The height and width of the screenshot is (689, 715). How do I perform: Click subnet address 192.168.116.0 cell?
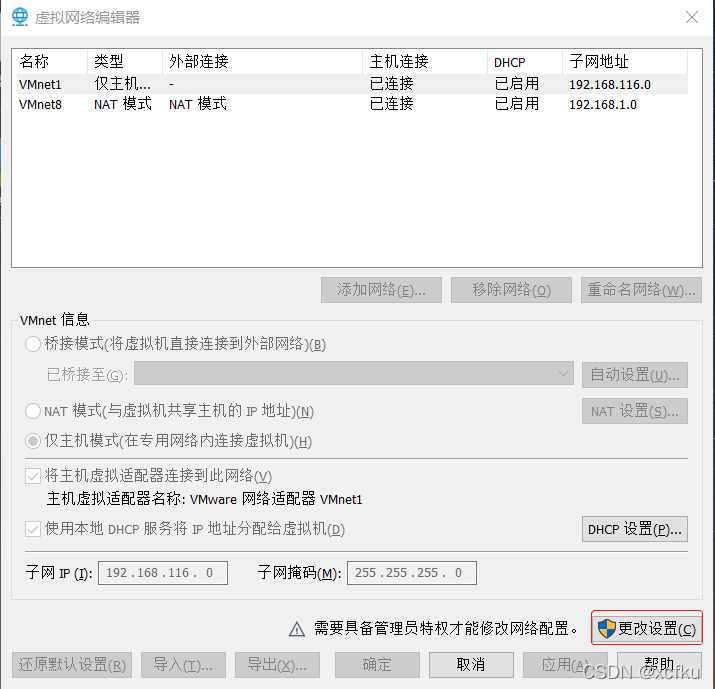(x=610, y=84)
